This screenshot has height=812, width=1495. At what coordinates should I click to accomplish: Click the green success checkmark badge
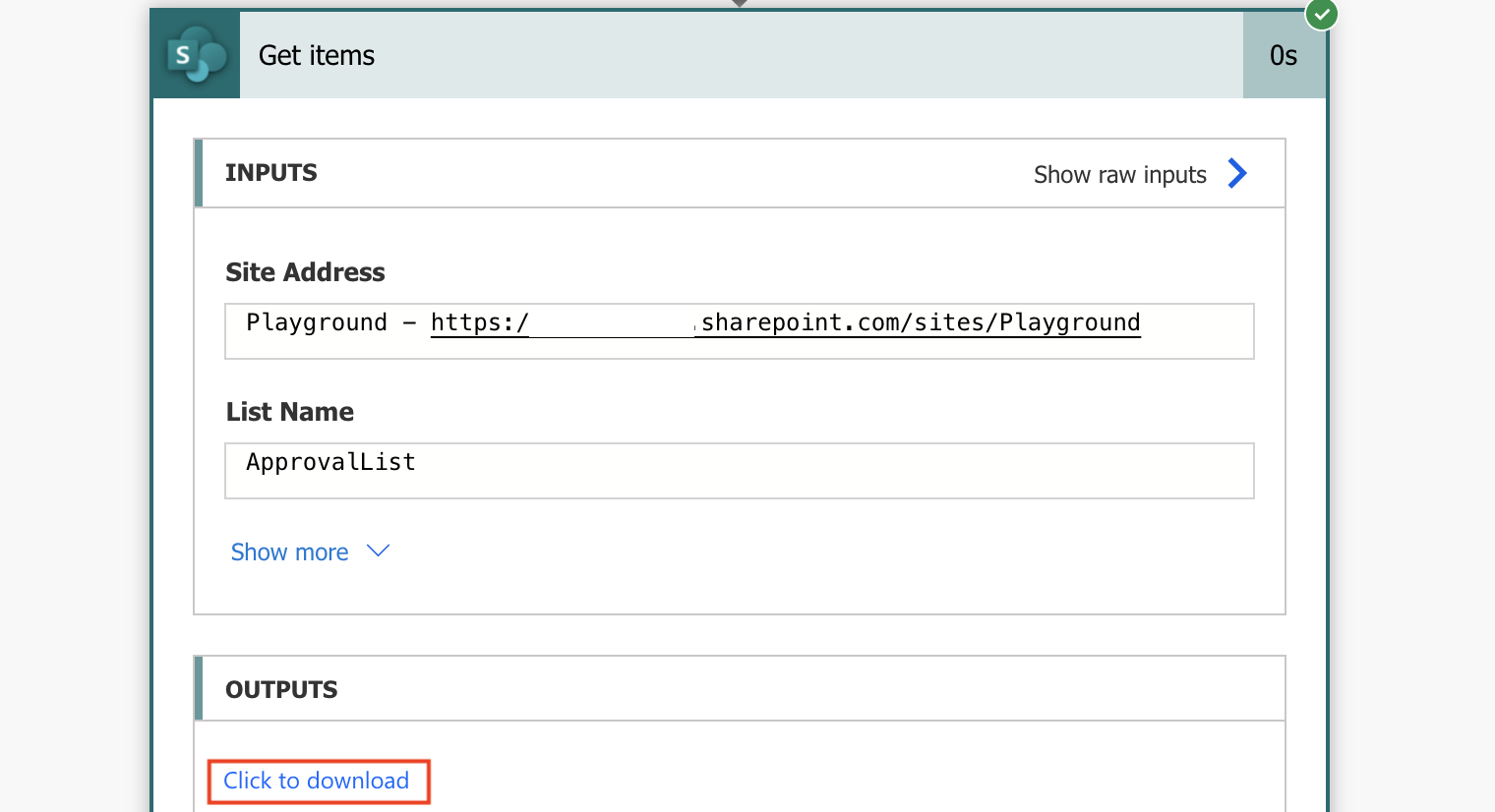(x=1321, y=14)
